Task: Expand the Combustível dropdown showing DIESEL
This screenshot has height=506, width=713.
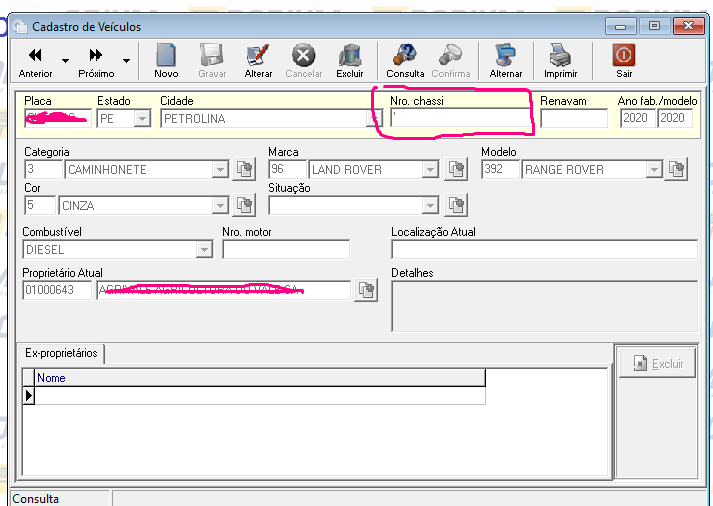Action: pos(204,250)
